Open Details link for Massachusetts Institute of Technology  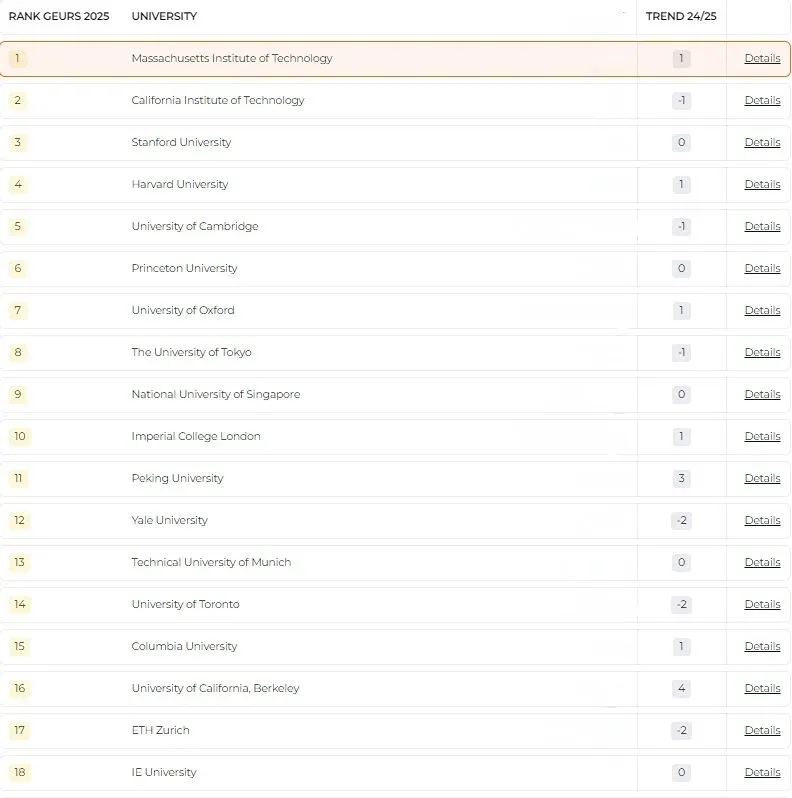coord(762,58)
